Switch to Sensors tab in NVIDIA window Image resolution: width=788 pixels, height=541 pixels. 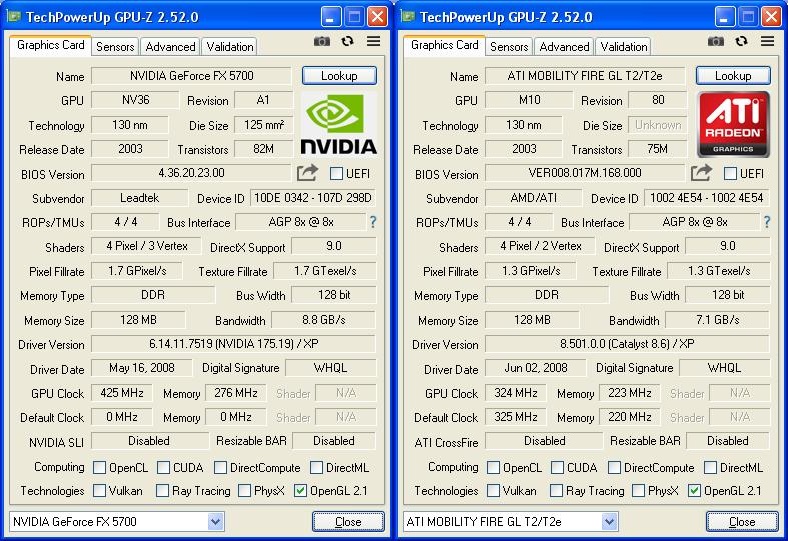click(115, 47)
